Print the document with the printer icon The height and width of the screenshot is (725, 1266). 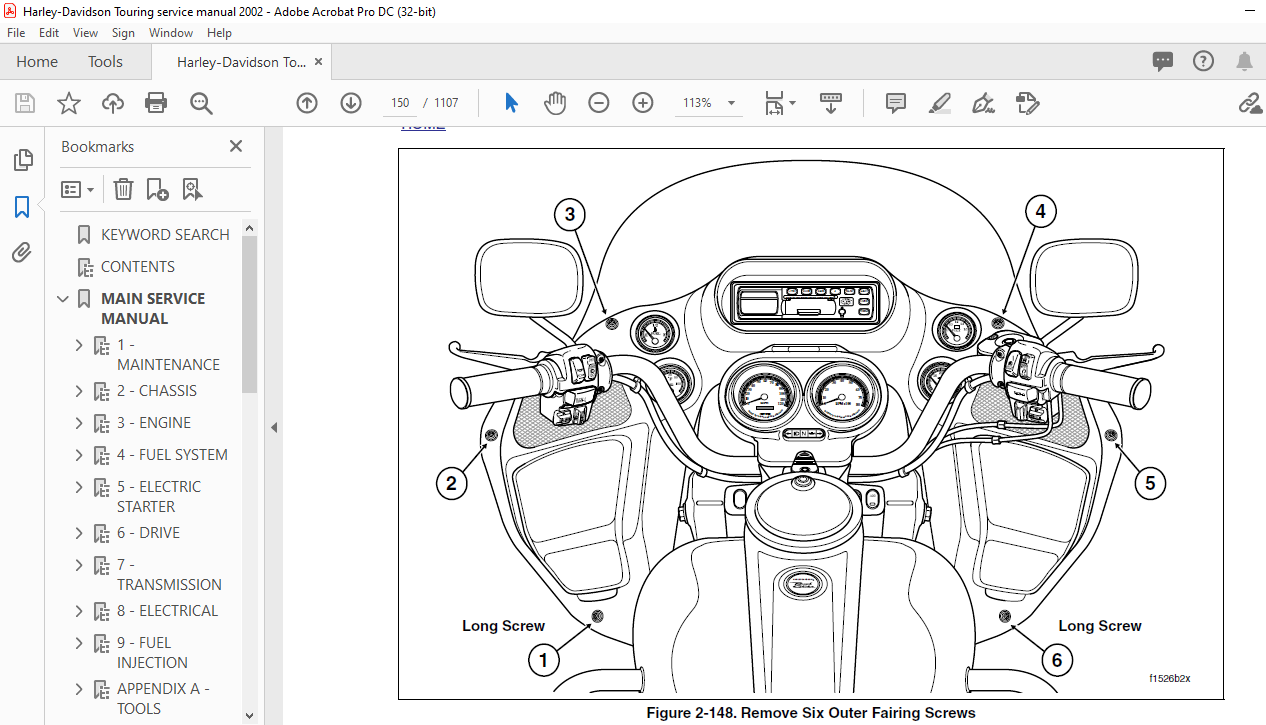[156, 103]
